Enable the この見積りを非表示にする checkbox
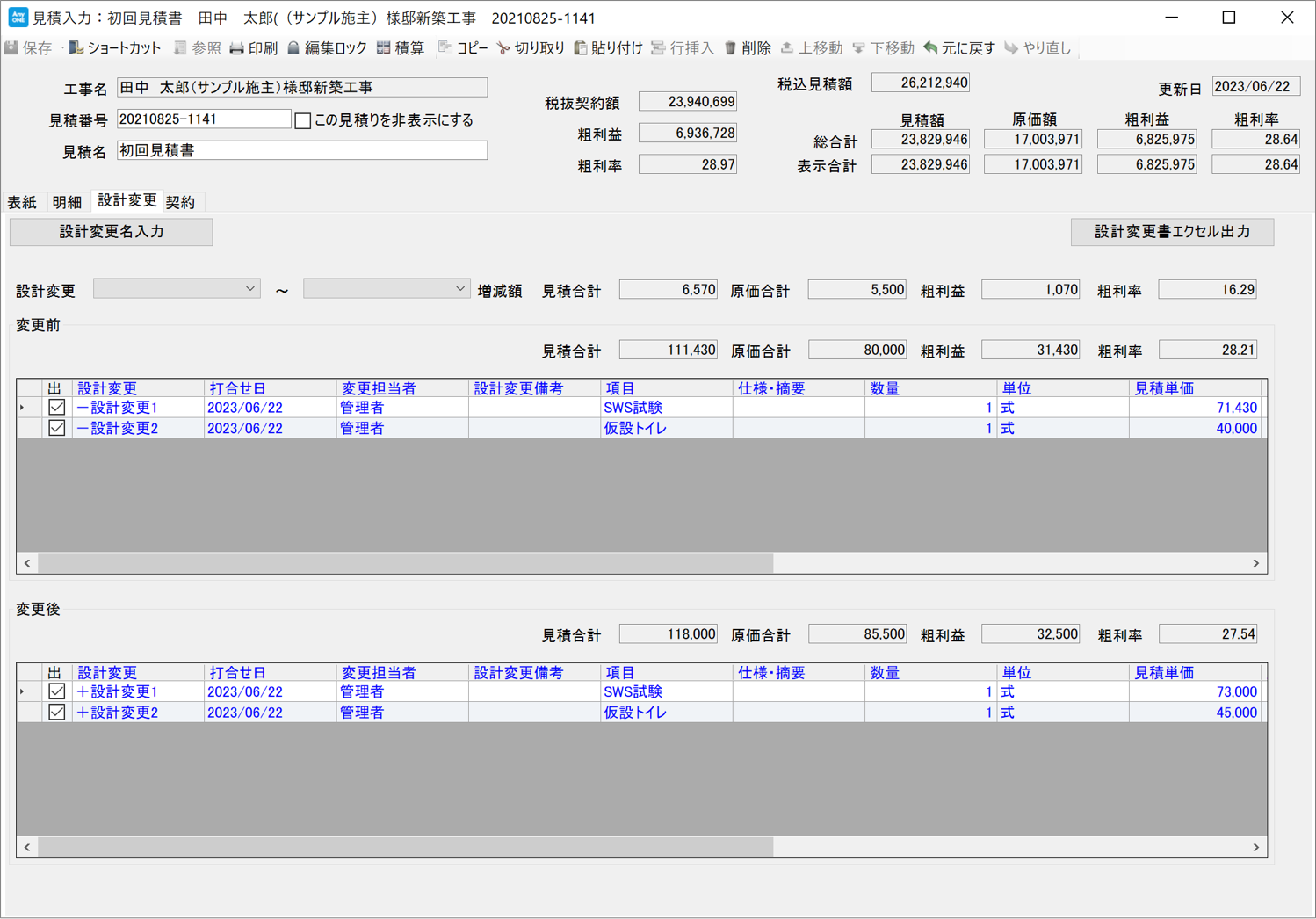This screenshot has width=1316, height=919. click(303, 120)
